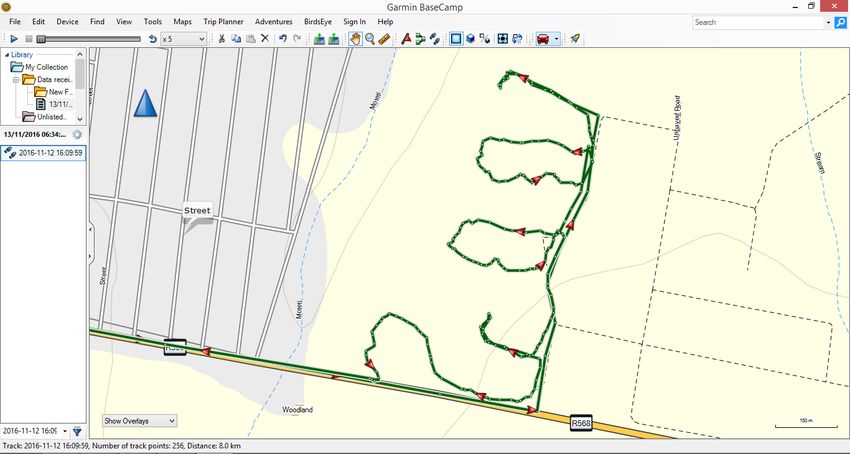Open the BirdsEye menu
The height and width of the screenshot is (454, 850).
pos(318,22)
